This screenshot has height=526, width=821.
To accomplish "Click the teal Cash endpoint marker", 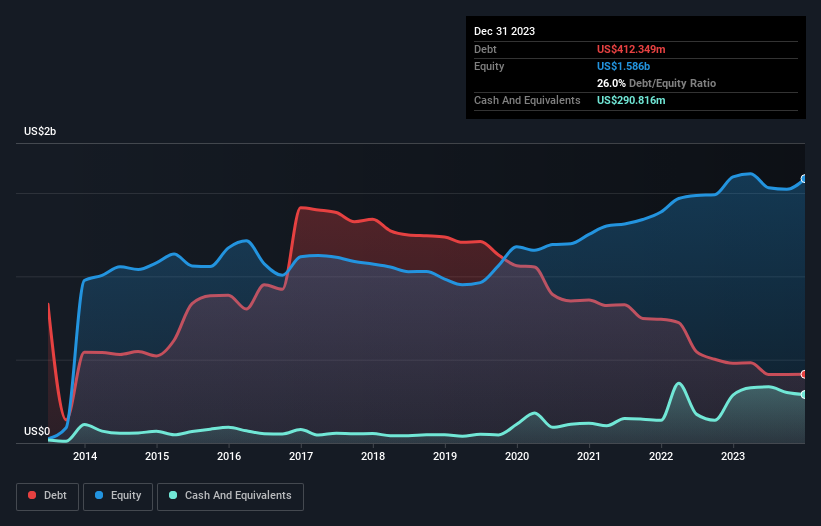I will pos(804,395).
